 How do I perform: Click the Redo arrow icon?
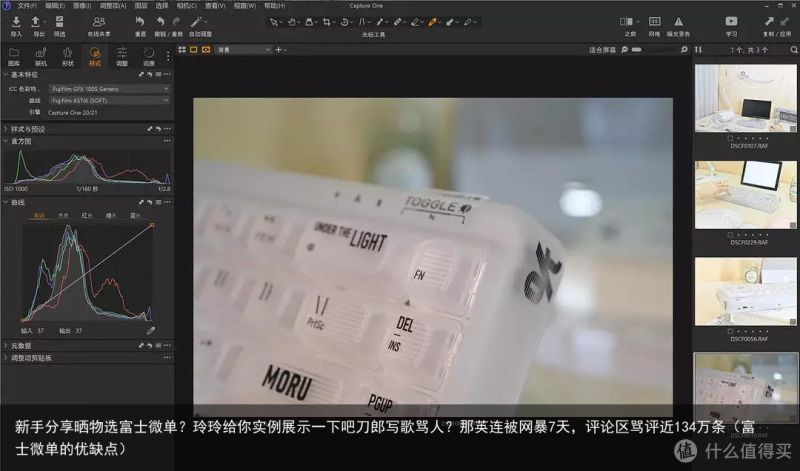point(177,22)
